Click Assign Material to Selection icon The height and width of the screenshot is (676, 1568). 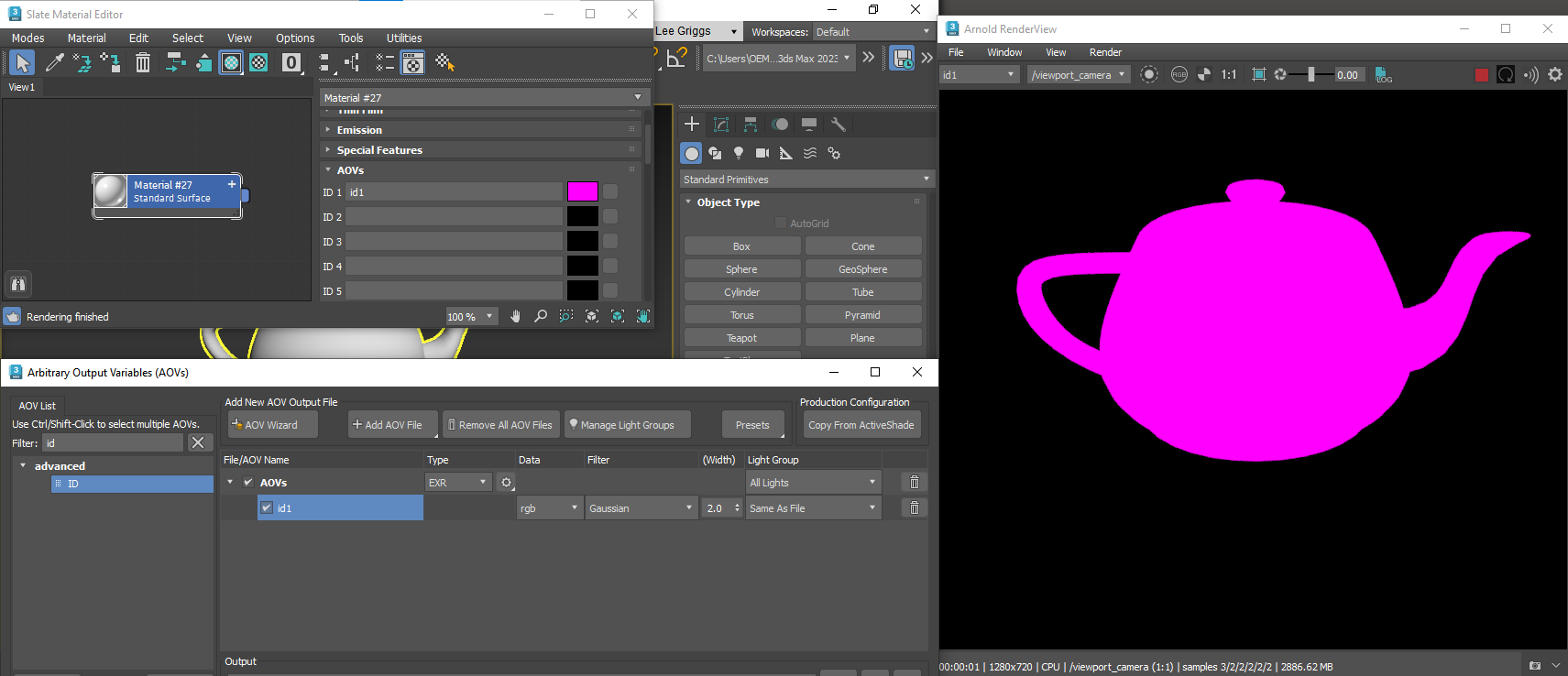[x=111, y=62]
